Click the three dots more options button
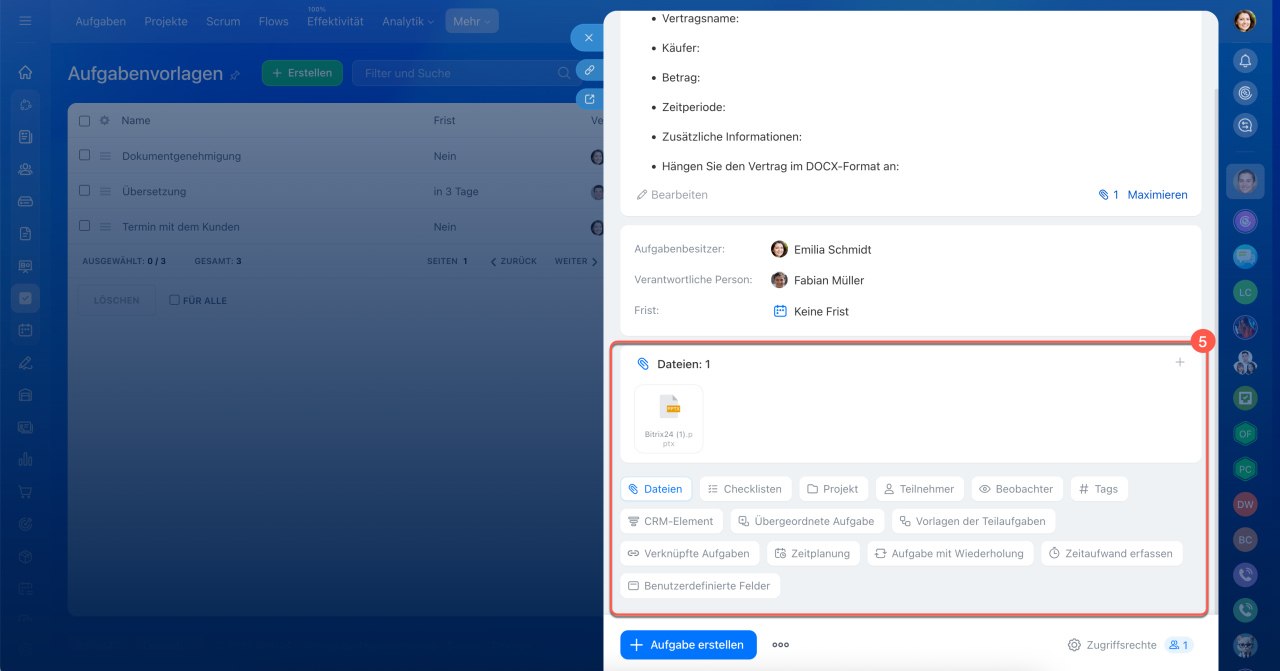 click(x=781, y=645)
